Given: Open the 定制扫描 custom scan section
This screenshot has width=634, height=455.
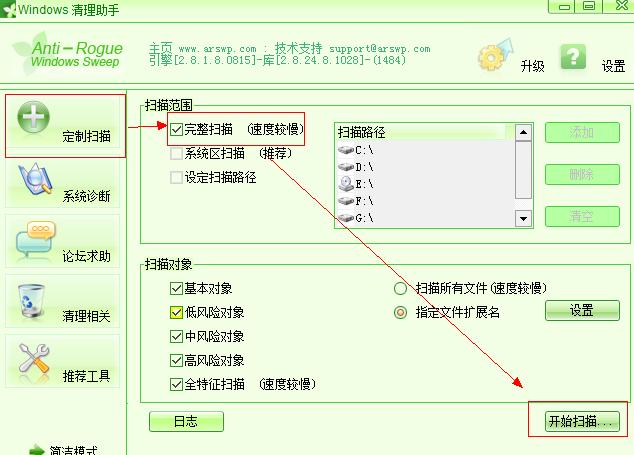Looking at the screenshot, I should (x=65, y=125).
